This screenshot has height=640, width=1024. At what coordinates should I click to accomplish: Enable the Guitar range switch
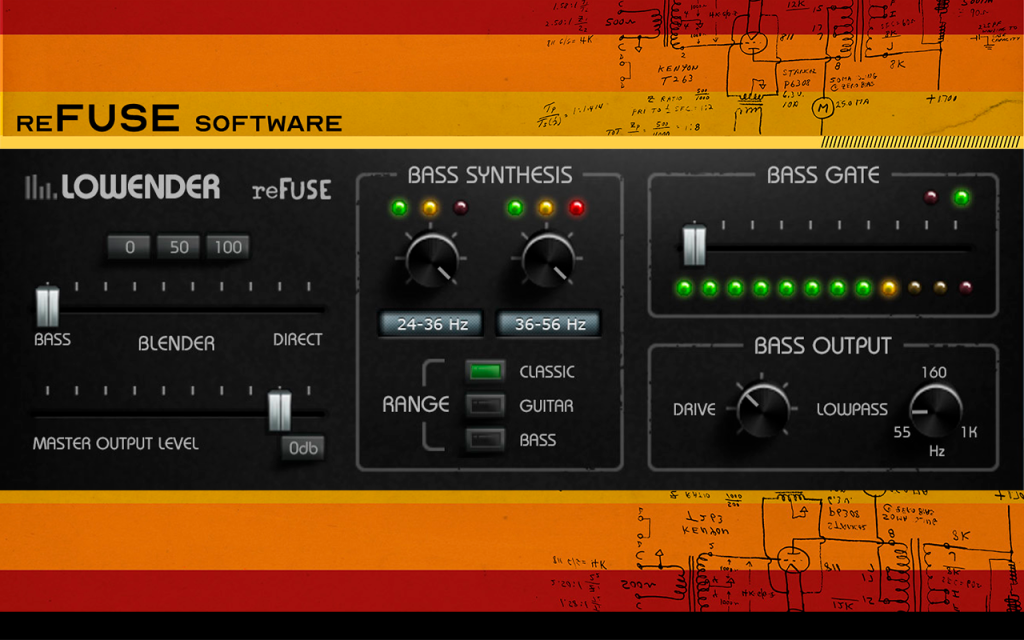point(485,406)
